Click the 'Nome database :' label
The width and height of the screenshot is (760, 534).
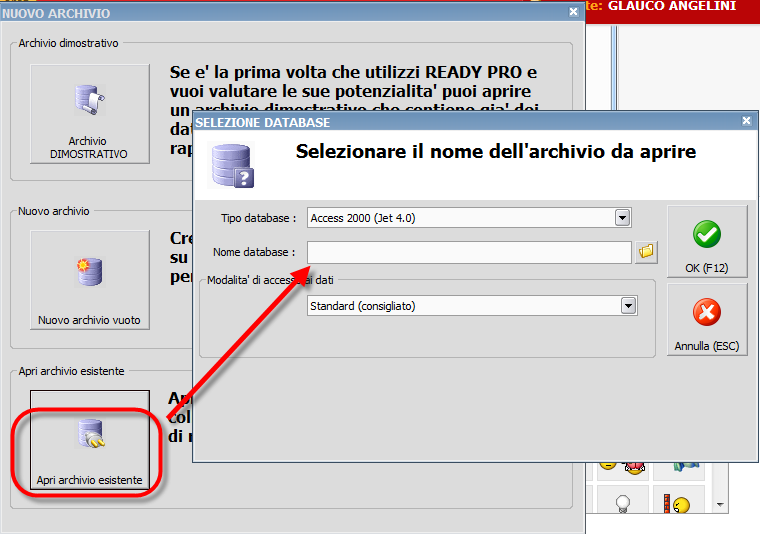tap(254, 252)
